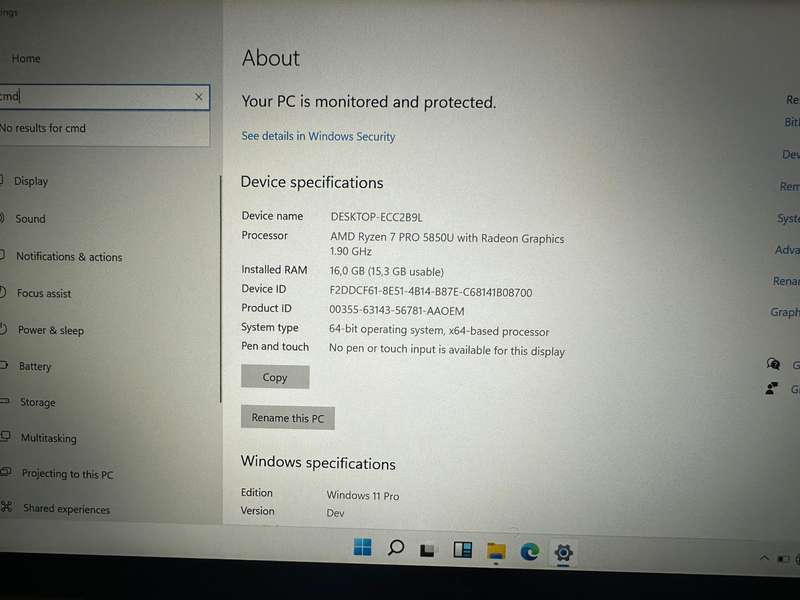Click edition value Windows 11 Pro
This screenshot has height=600, width=800.
pos(363,495)
